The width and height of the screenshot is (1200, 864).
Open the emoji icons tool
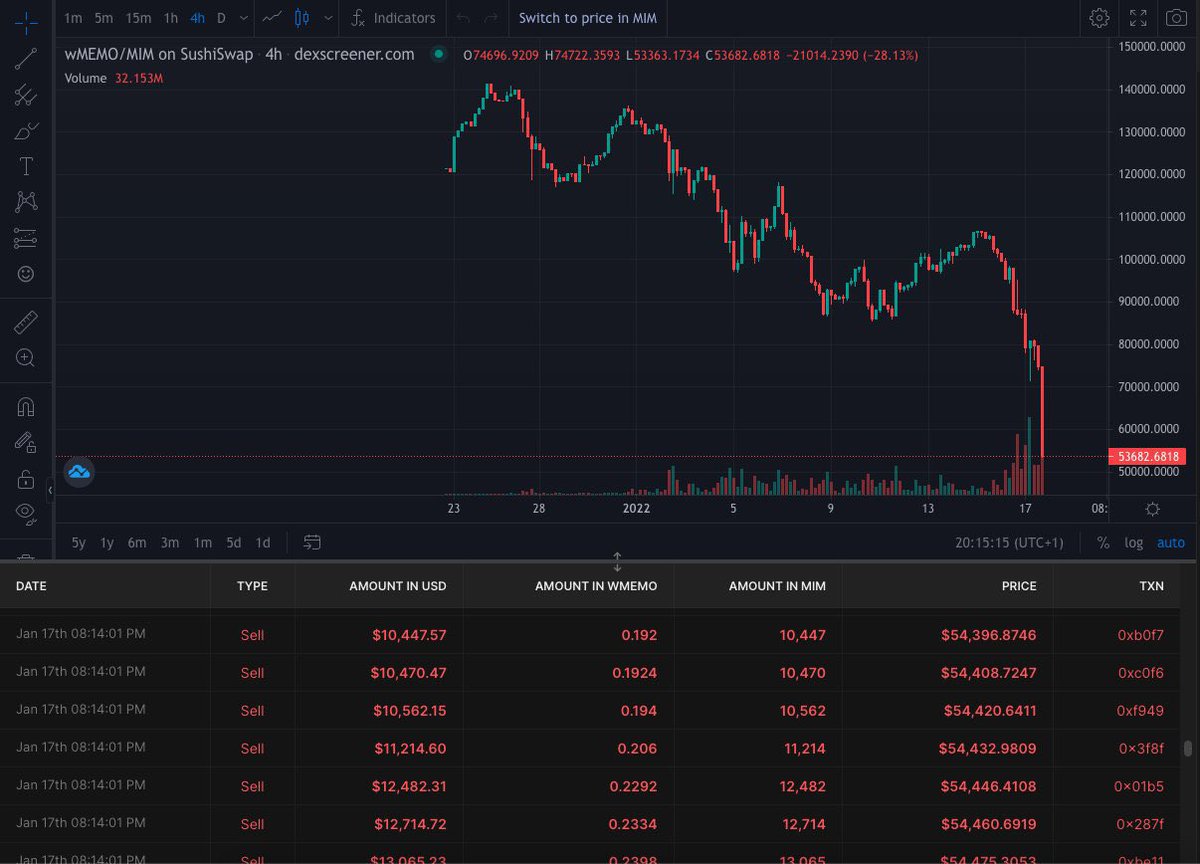pos(26,273)
